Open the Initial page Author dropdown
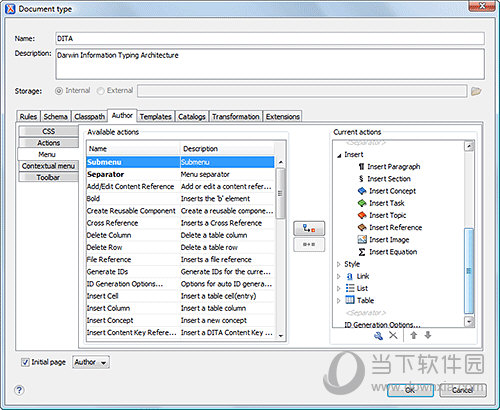Viewport: 500px width, 410px height. (x=91, y=362)
